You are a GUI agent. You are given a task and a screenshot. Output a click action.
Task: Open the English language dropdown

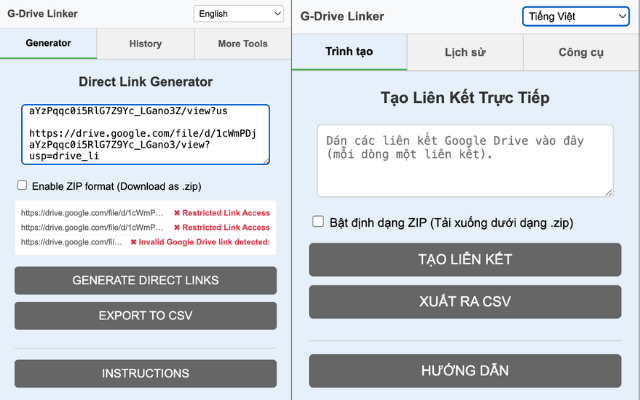click(238, 14)
